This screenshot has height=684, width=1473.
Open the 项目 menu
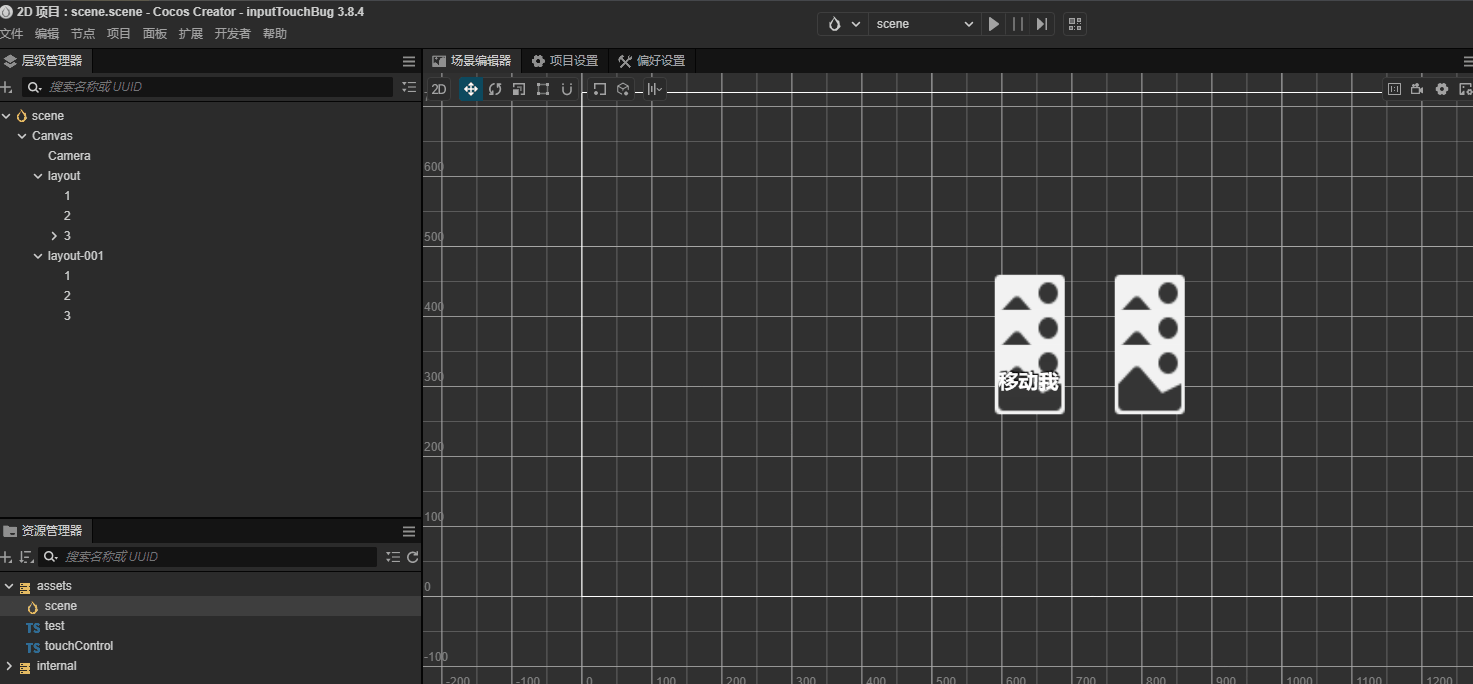119,34
